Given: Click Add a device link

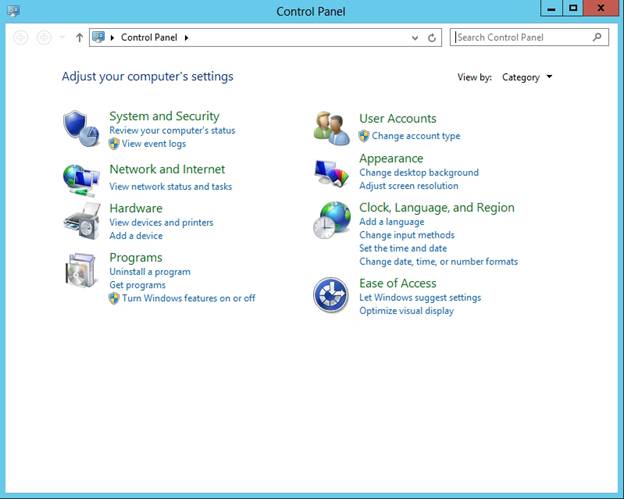Looking at the screenshot, I should [x=136, y=236].
